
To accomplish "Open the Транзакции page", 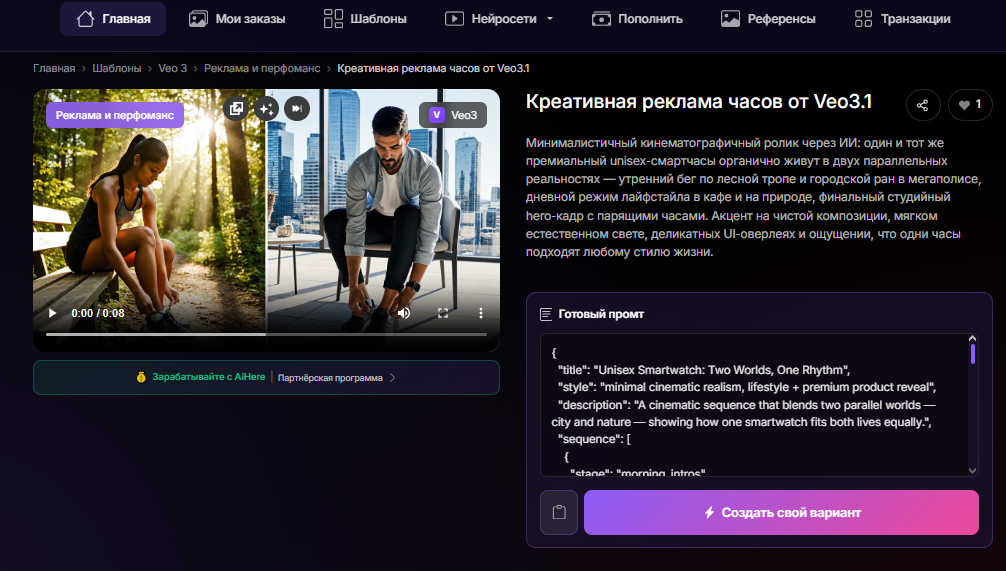I will (x=902, y=19).
